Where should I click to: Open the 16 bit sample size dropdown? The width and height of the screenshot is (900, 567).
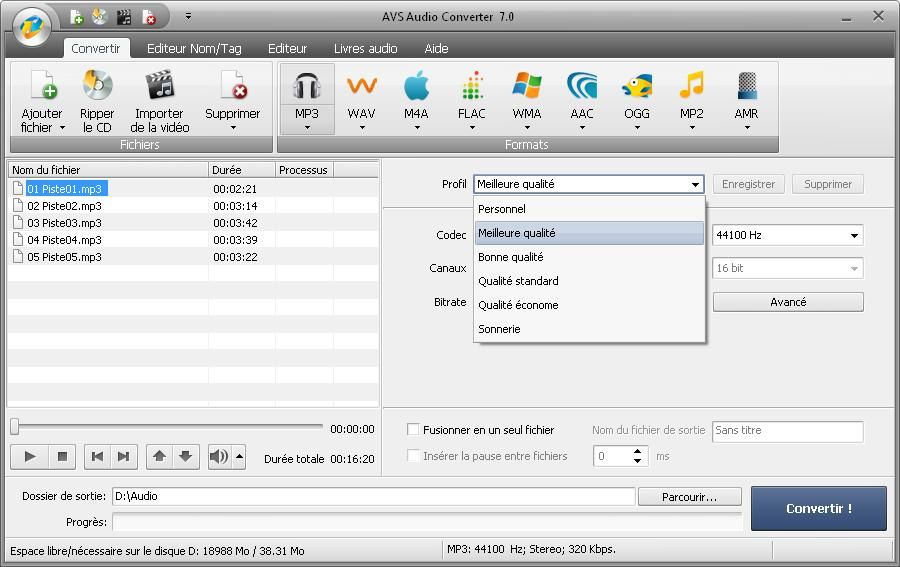pyautogui.click(x=788, y=268)
